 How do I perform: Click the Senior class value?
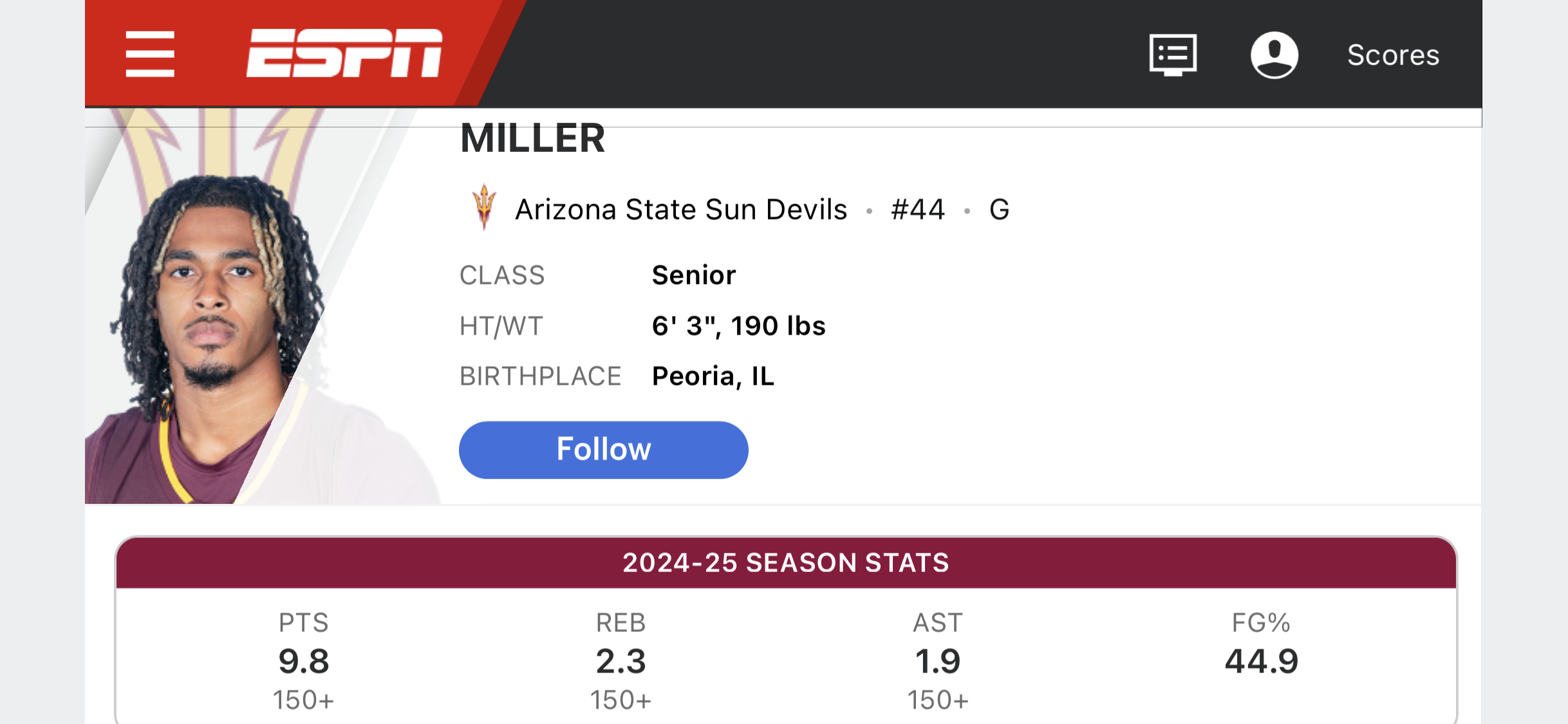pos(694,275)
